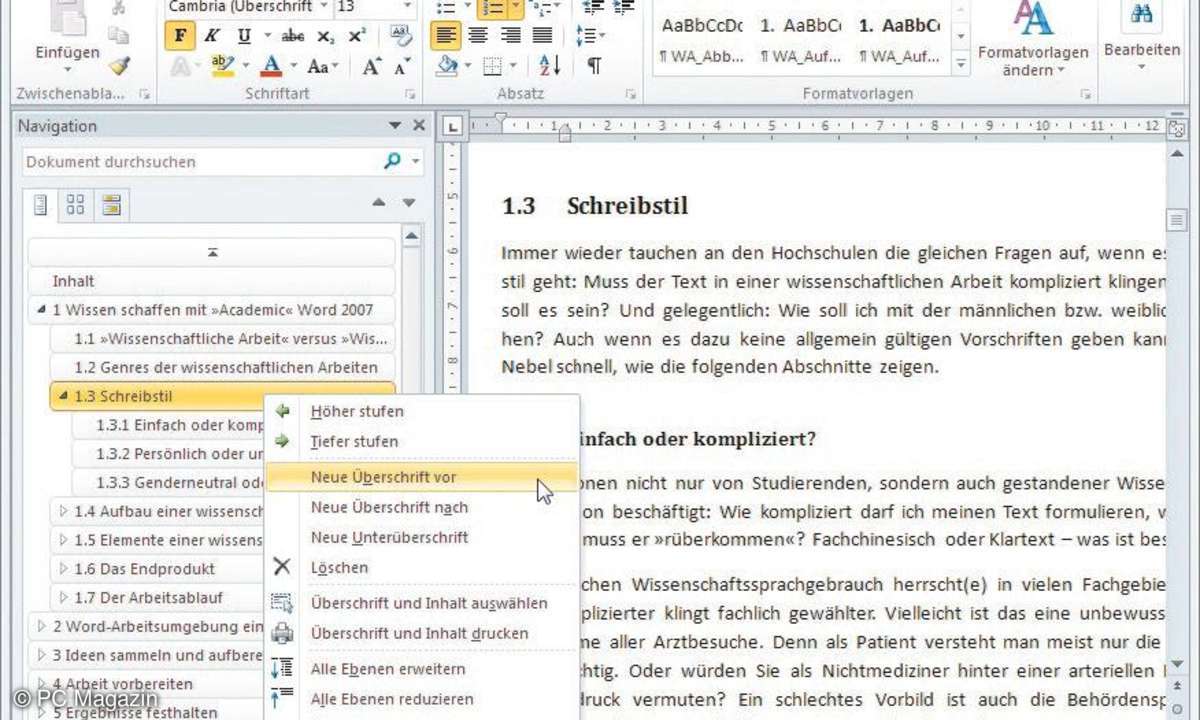Click the decrease indent icon
The image size is (1200, 720).
point(592,8)
